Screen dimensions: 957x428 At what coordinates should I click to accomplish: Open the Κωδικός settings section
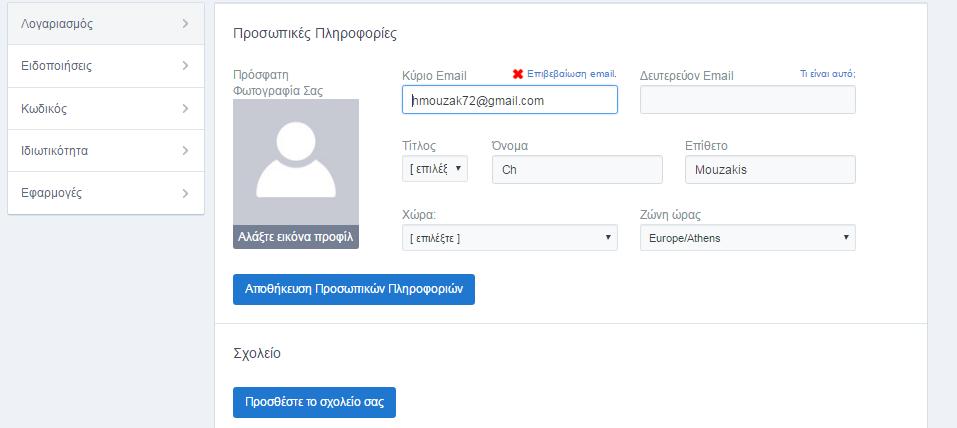(106, 109)
